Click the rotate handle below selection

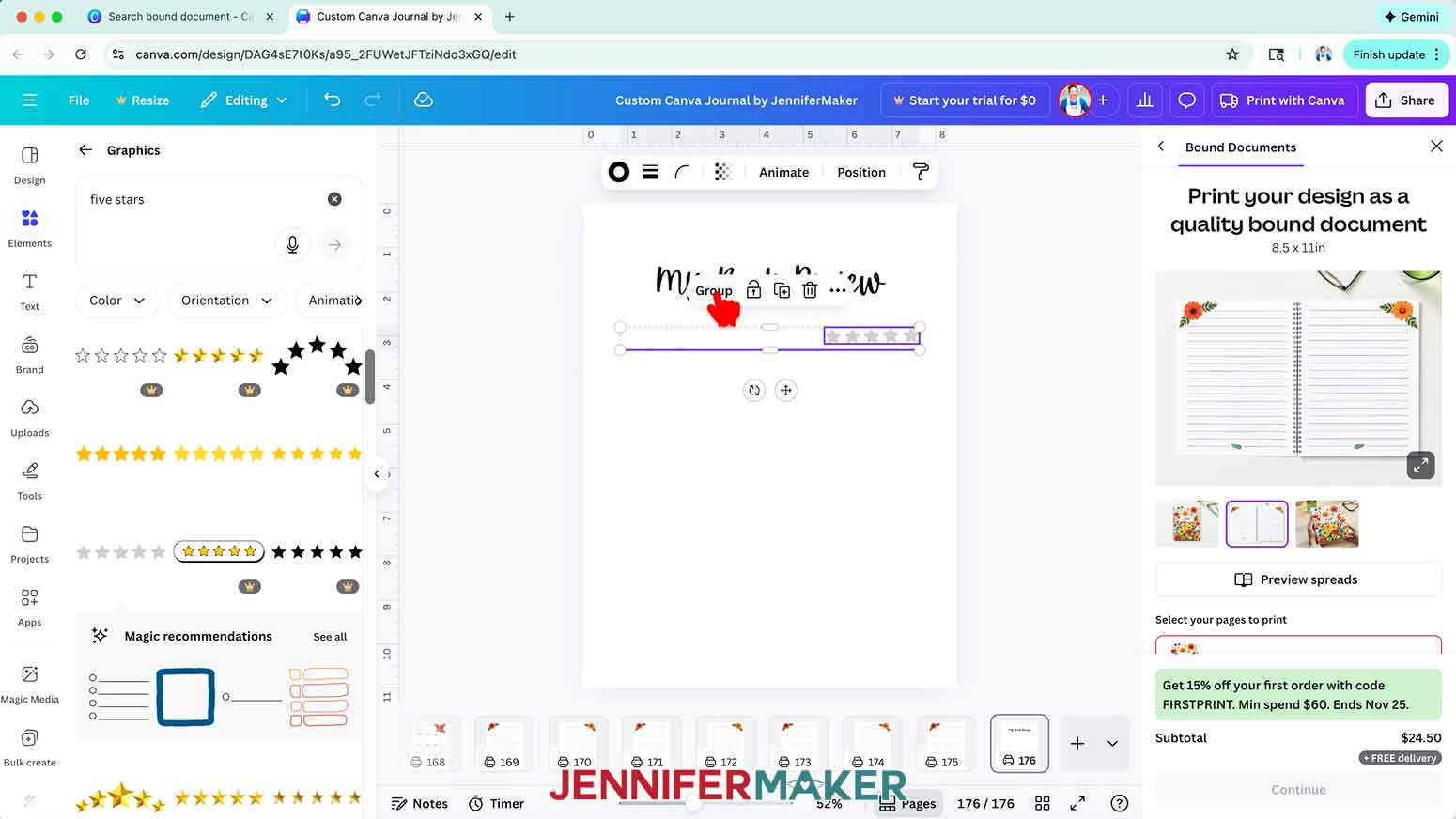click(x=754, y=390)
